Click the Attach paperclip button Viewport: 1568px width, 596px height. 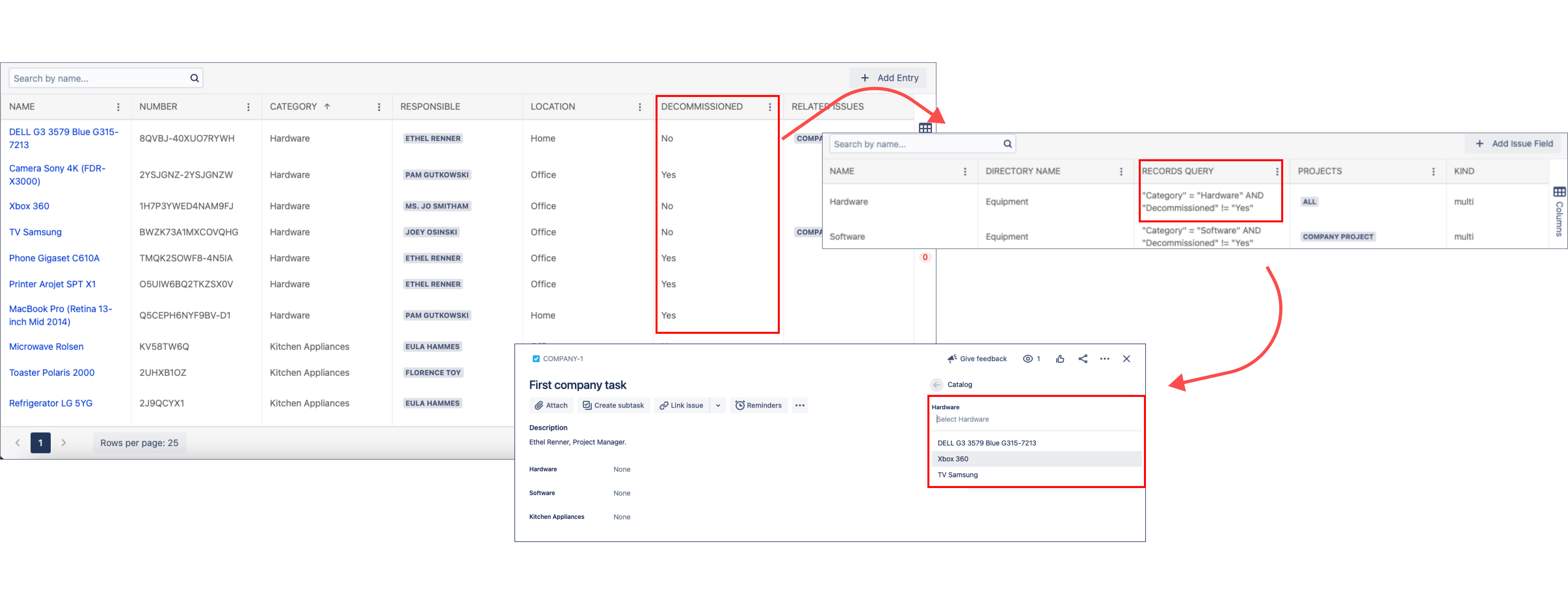[x=551, y=405]
